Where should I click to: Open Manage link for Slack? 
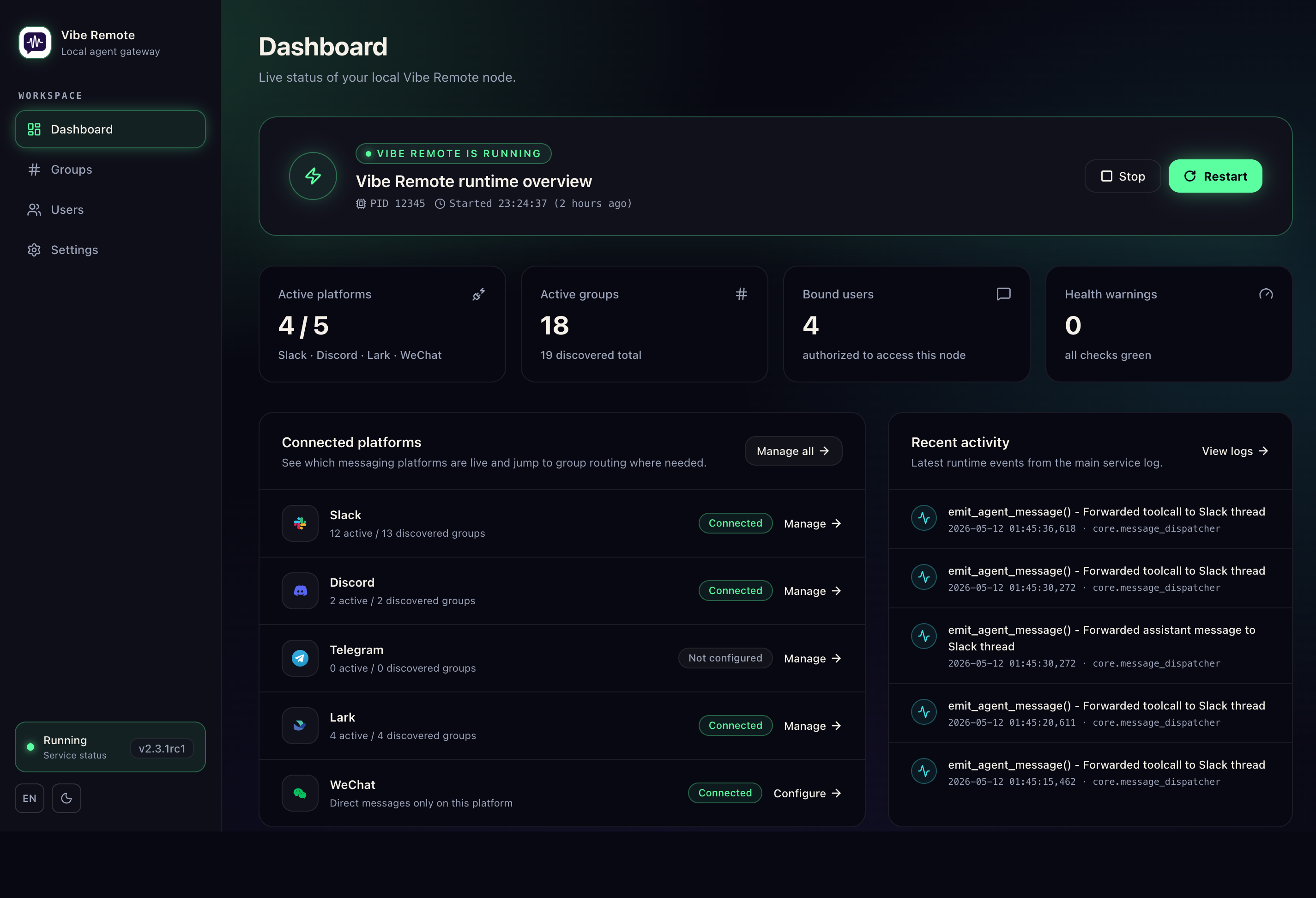(x=813, y=523)
